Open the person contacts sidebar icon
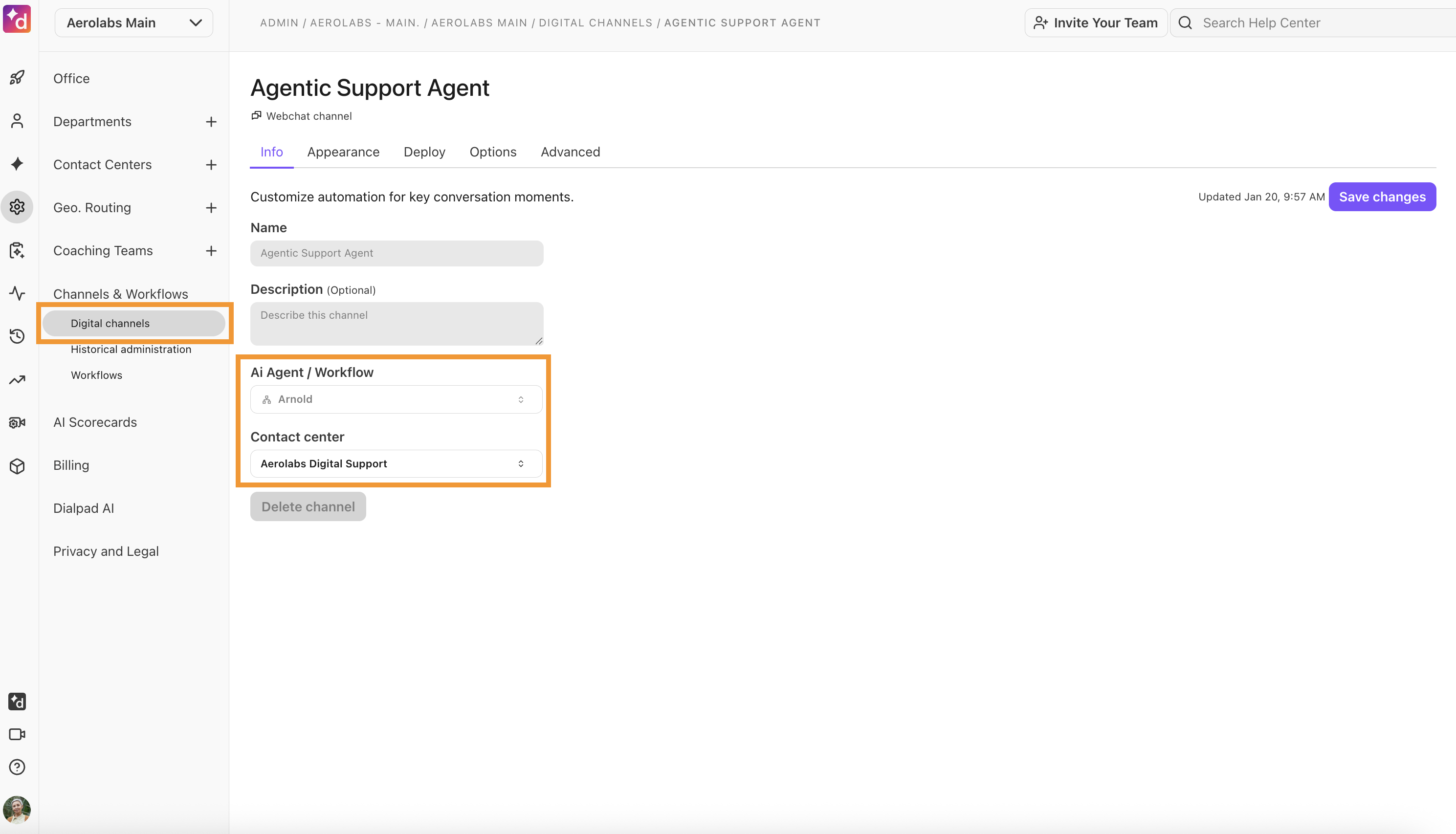 pos(17,121)
